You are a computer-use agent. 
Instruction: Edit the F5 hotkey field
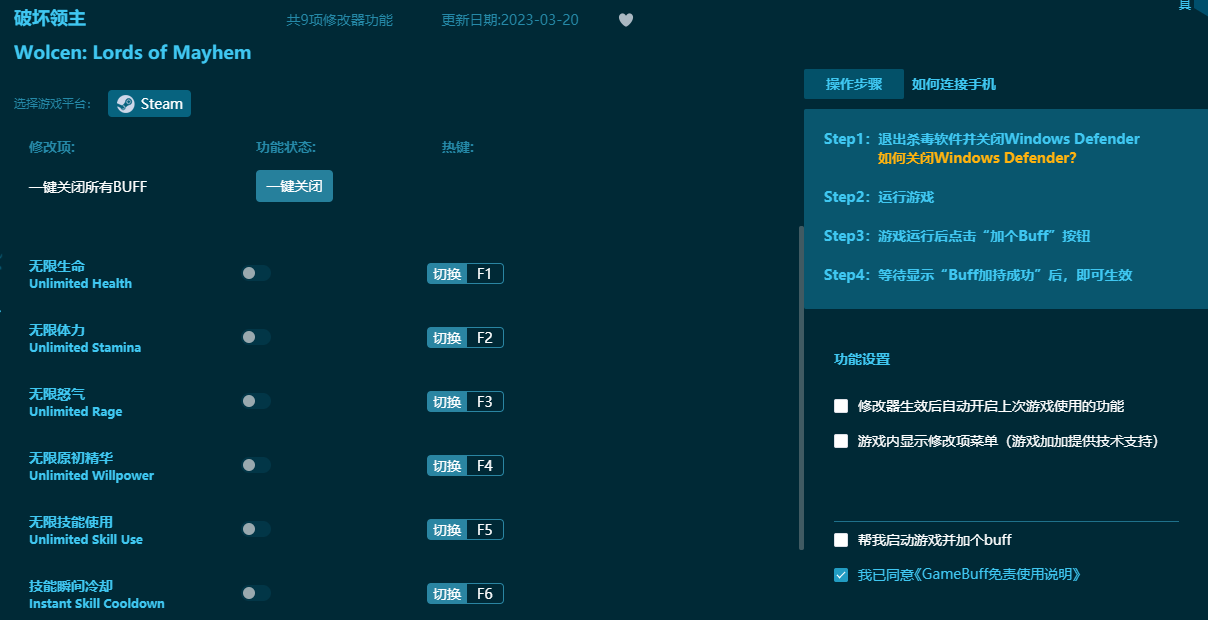tap(485, 530)
